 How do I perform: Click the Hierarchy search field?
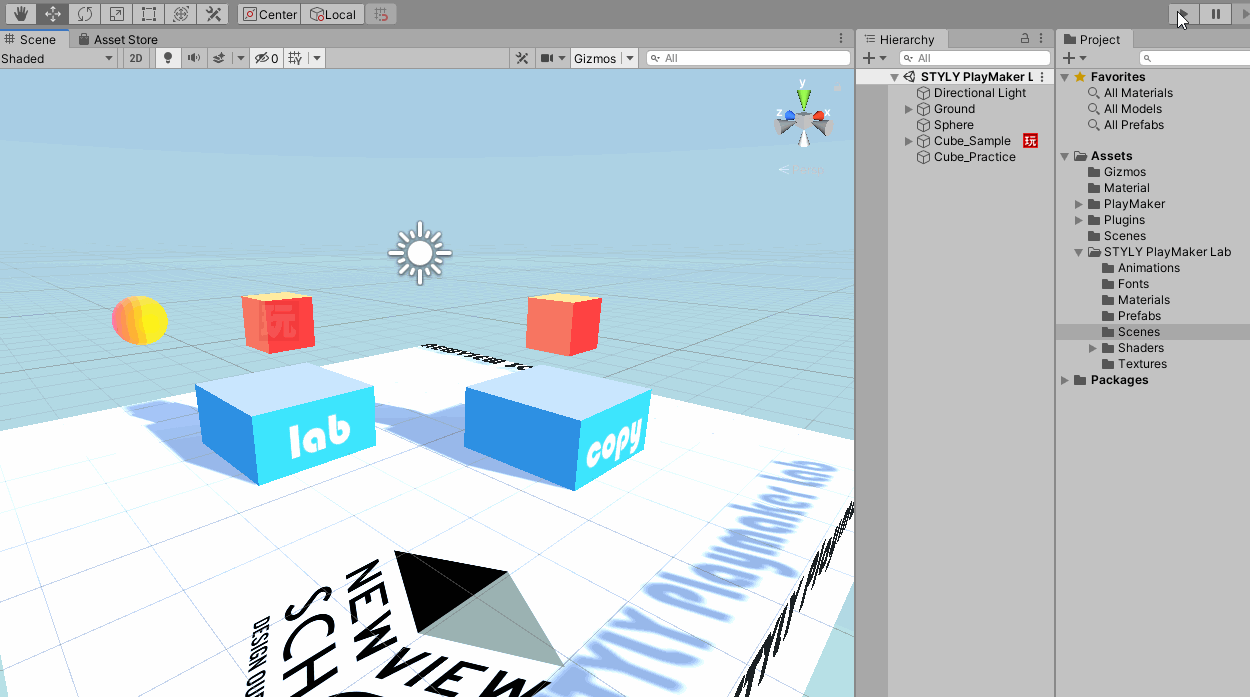pos(974,58)
